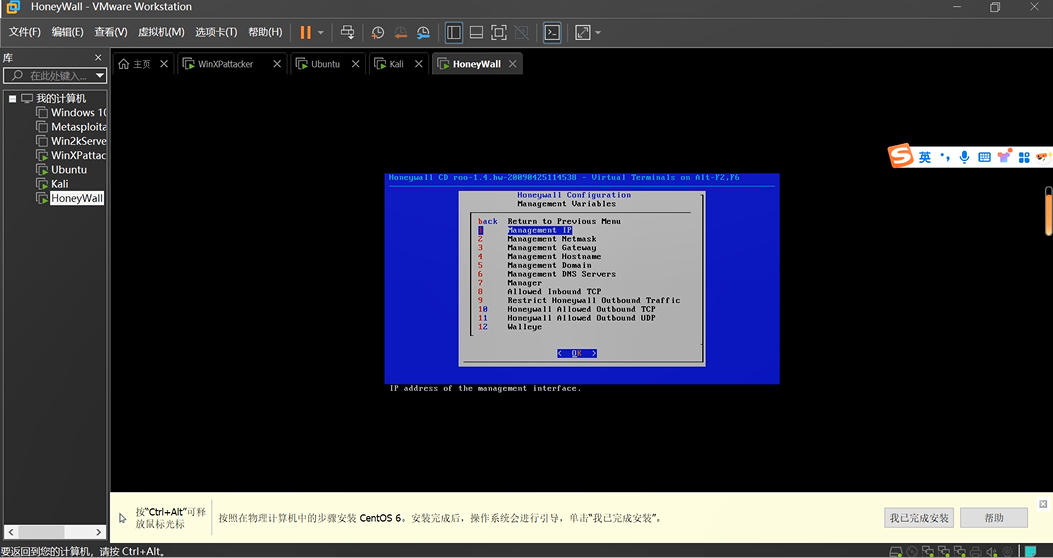This screenshot has width=1053, height=558.
Task: Toggle the thumbnail bar view
Action: (x=476, y=32)
